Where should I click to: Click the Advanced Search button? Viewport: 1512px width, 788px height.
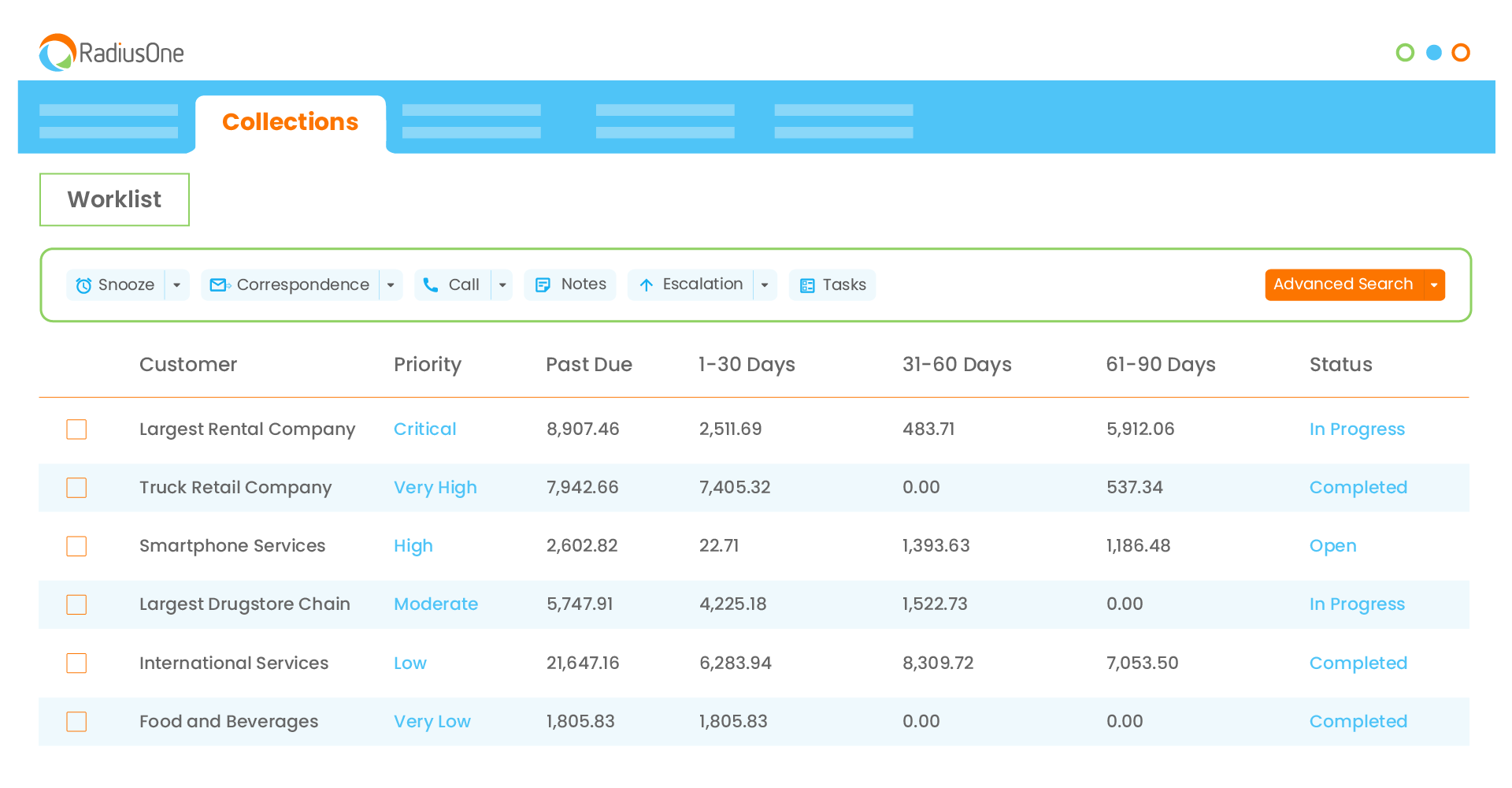[x=1343, y=284]
